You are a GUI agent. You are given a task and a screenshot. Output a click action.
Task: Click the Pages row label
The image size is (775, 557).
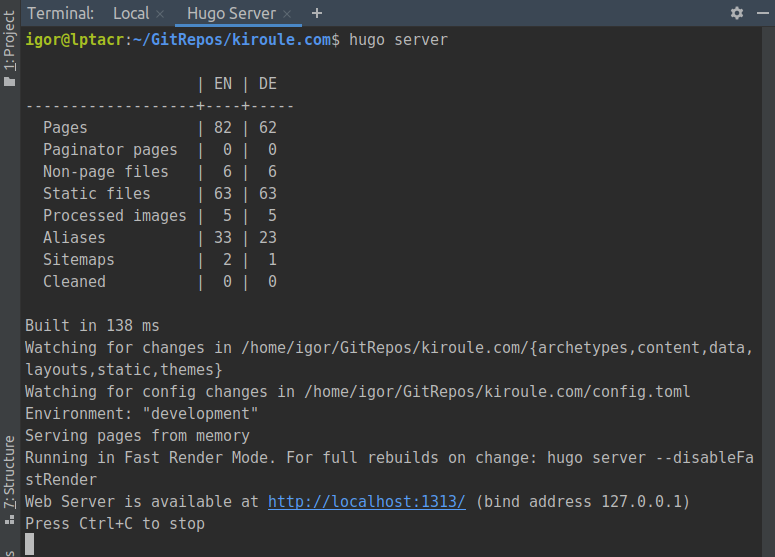tap(65, 128)
